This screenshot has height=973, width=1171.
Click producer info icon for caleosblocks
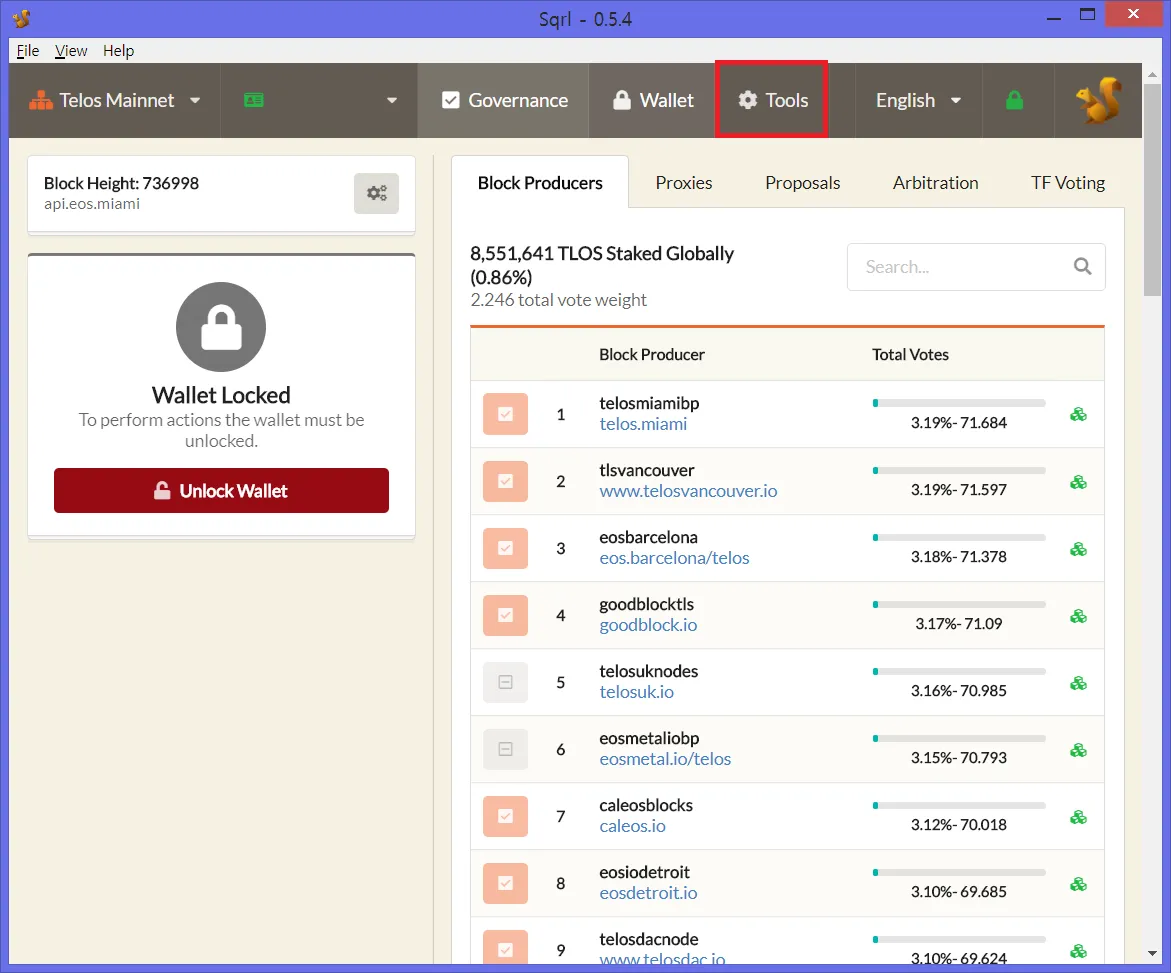click(x=1078, y=817)
